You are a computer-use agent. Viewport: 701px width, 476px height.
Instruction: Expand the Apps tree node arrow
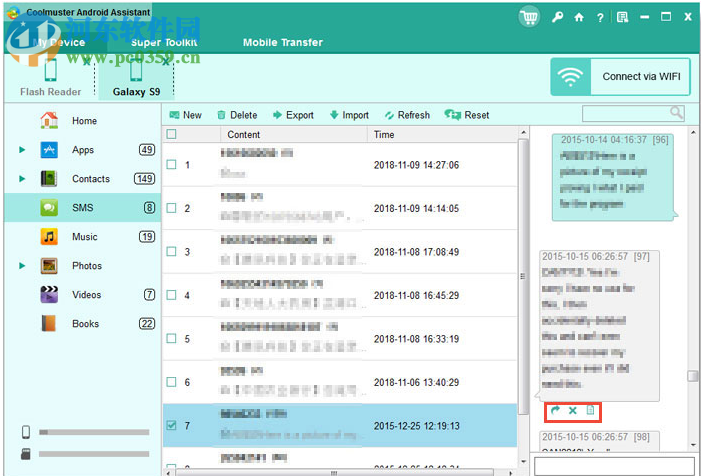(22, 150)
